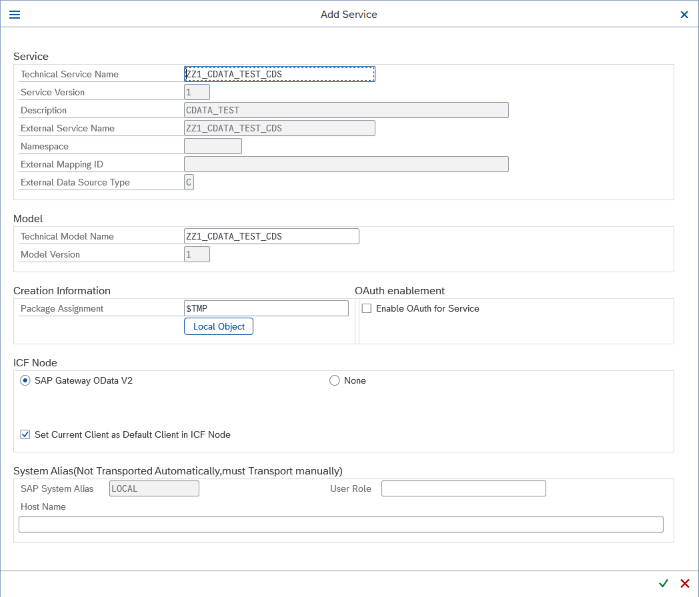This screenshot has width=699, height=597.
Task: Select the SAP System Alias field
Action: (154, 488)
